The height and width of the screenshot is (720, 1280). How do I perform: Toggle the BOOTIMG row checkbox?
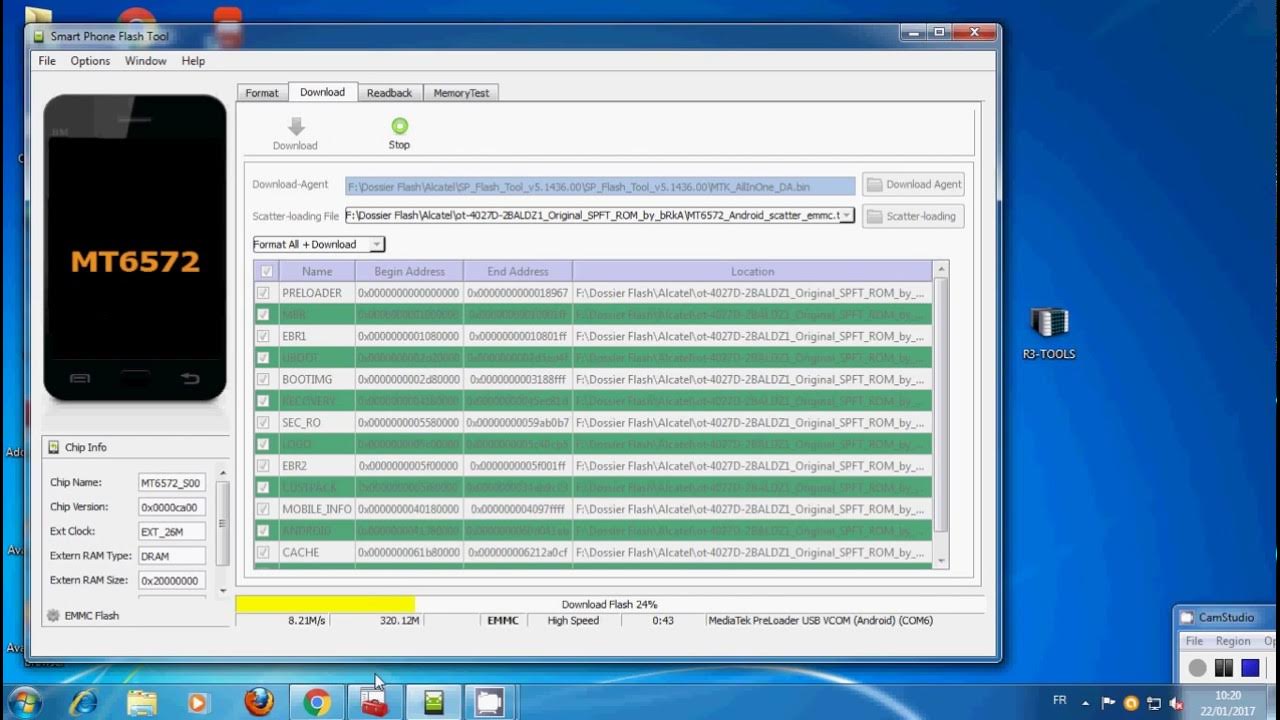(x=263, y=379)
